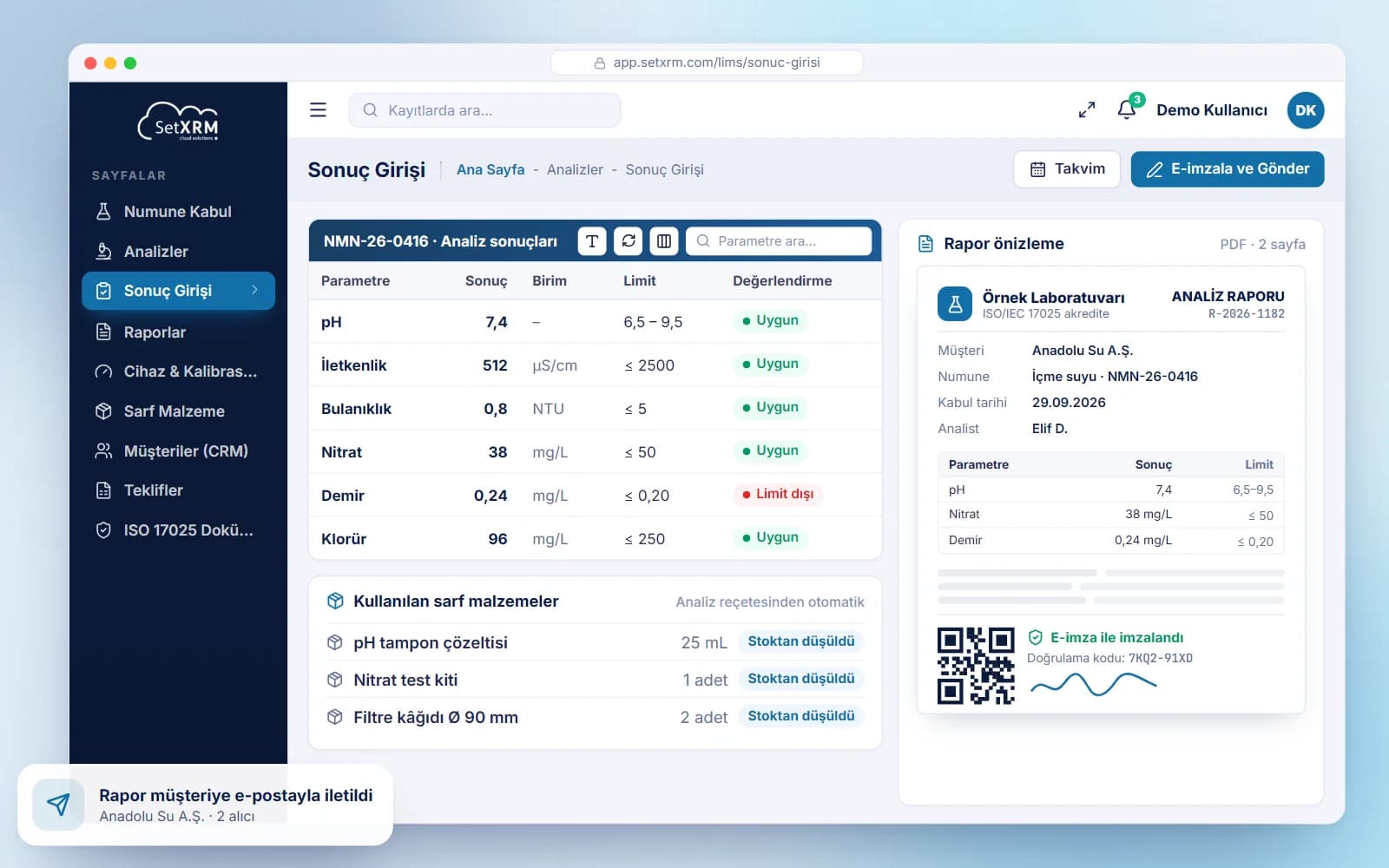Click the Örnek Laboratuvarı flask icon
This screenshot has width=1389, height=868.
point(955,304)
